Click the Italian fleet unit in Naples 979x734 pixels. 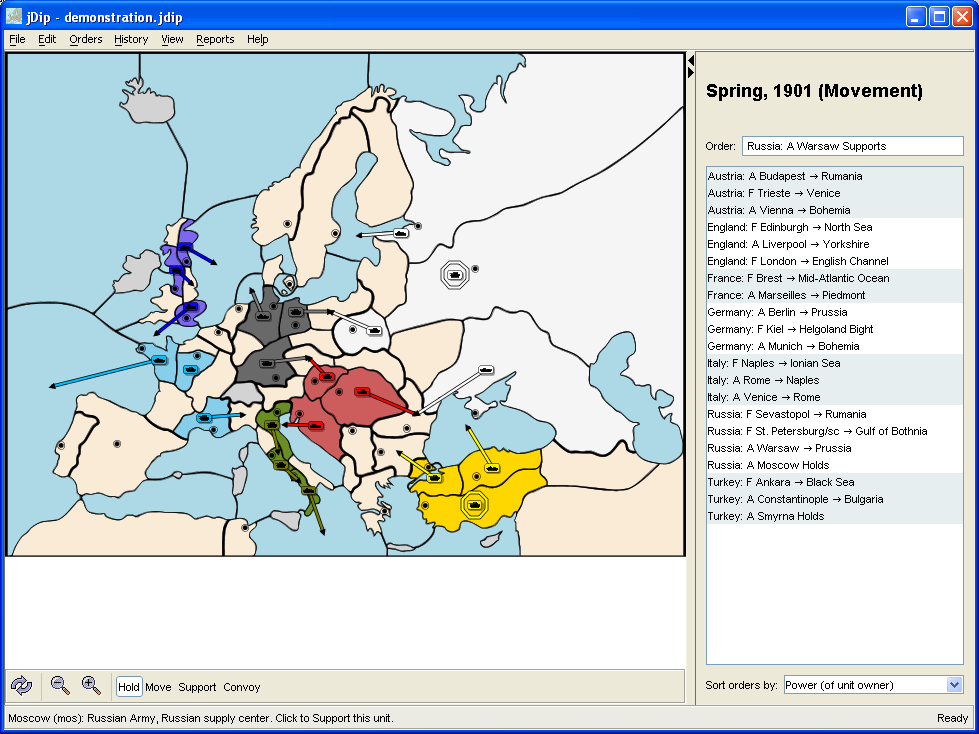tap(308, 491)
